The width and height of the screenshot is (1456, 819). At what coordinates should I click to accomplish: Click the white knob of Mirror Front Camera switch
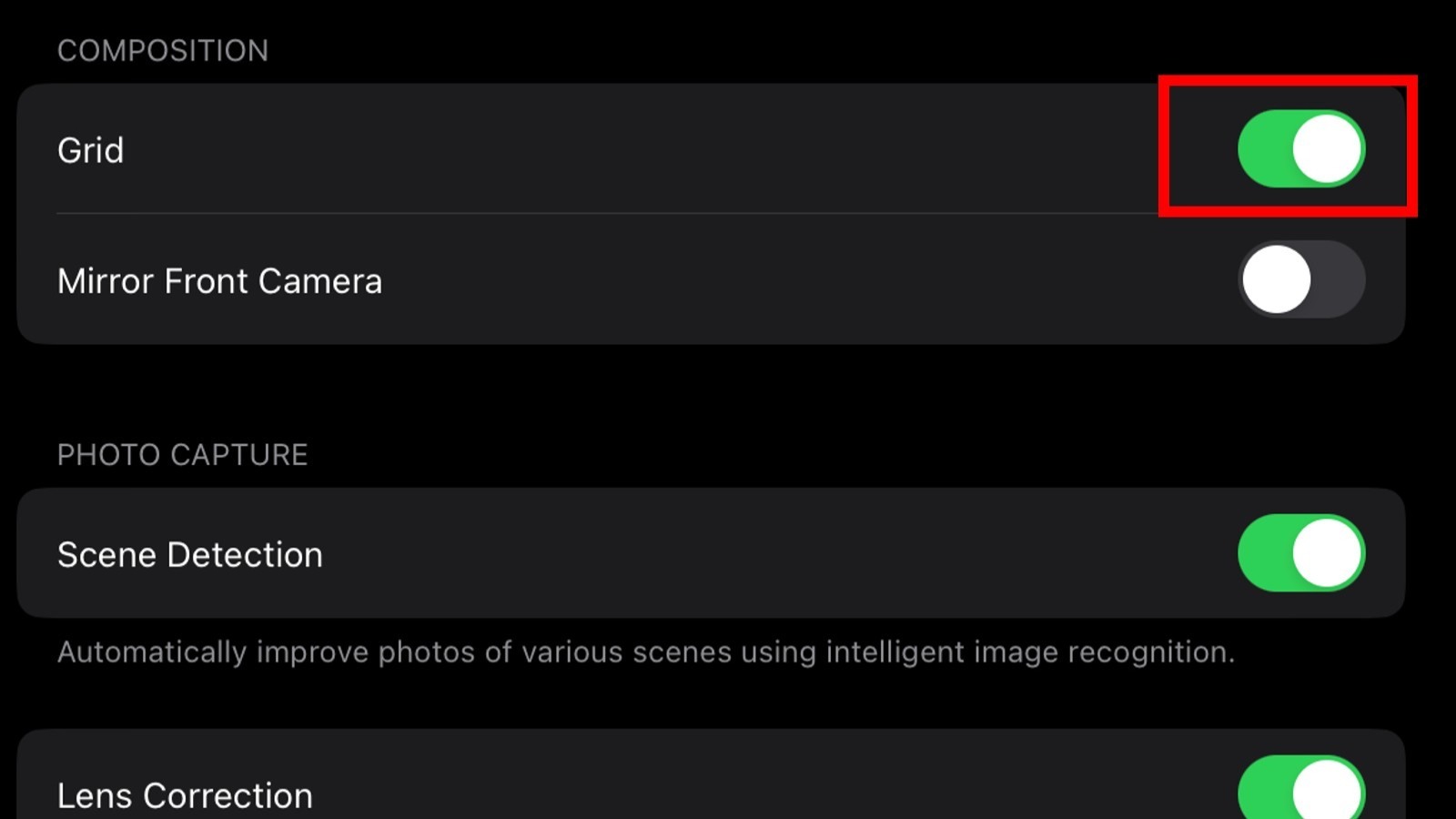[x=1276, y=279]
